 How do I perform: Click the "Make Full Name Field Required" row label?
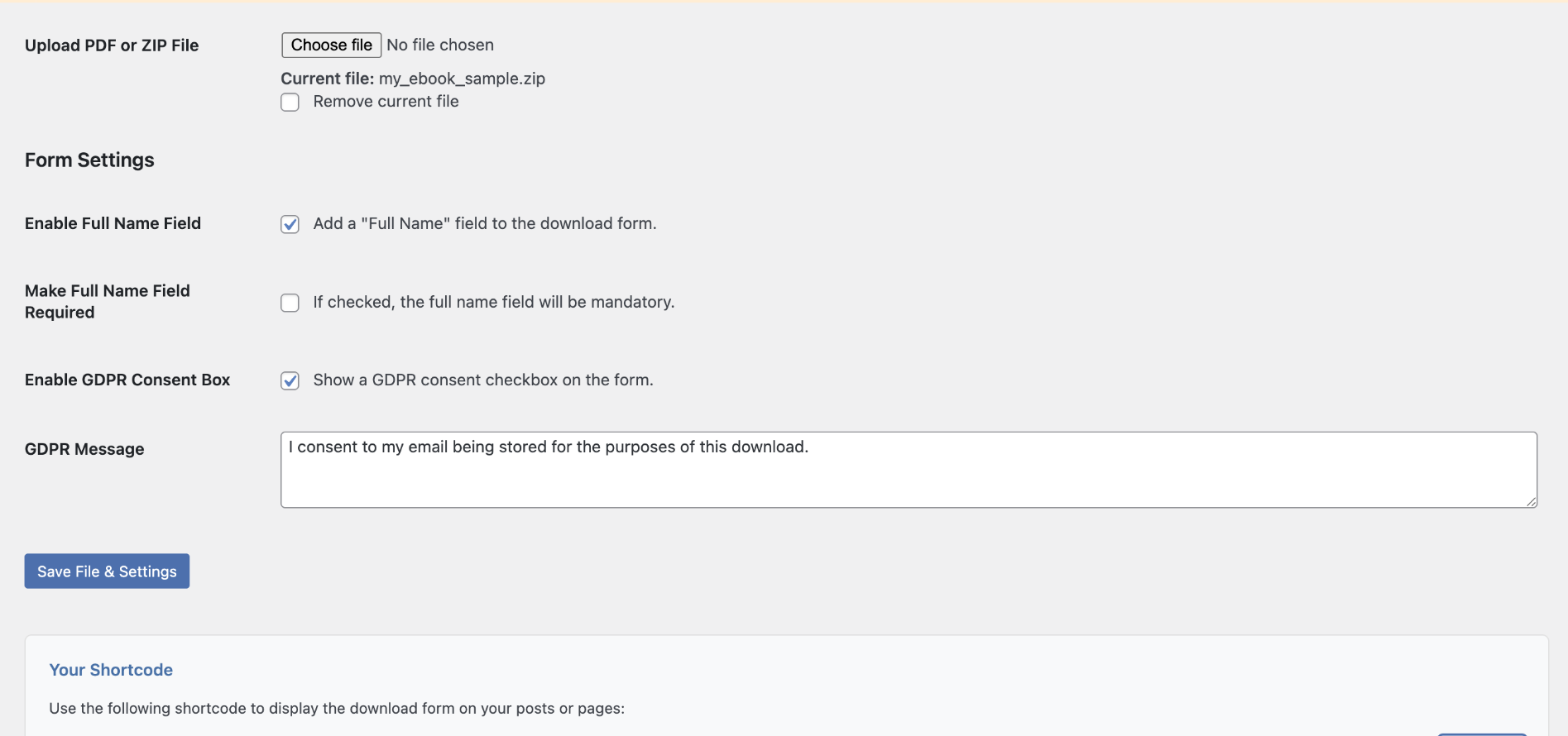pos(108,302)
